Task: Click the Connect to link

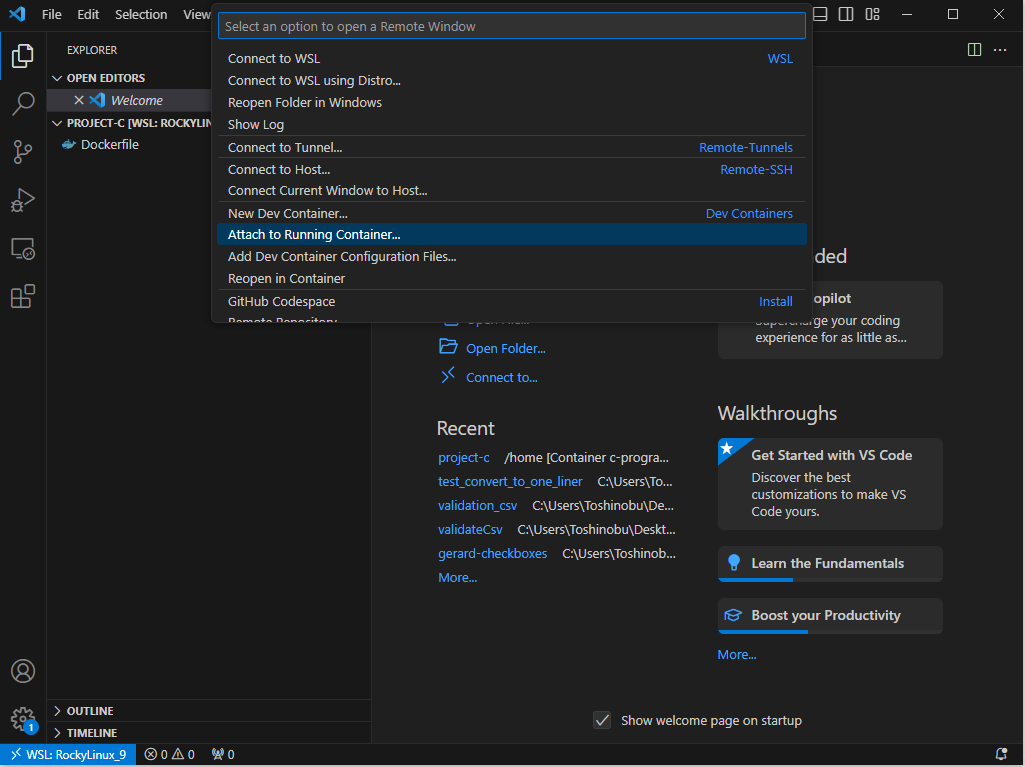Action: pos(501,377)
